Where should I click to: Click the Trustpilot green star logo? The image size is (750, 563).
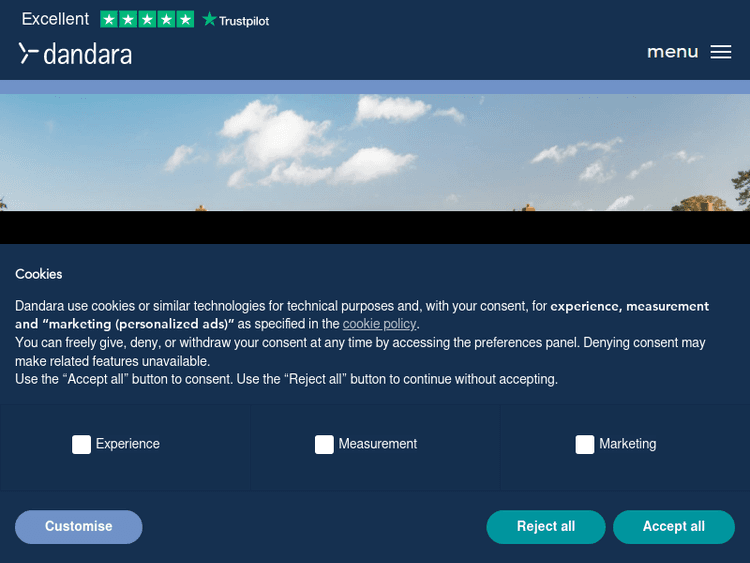point(209,19)
